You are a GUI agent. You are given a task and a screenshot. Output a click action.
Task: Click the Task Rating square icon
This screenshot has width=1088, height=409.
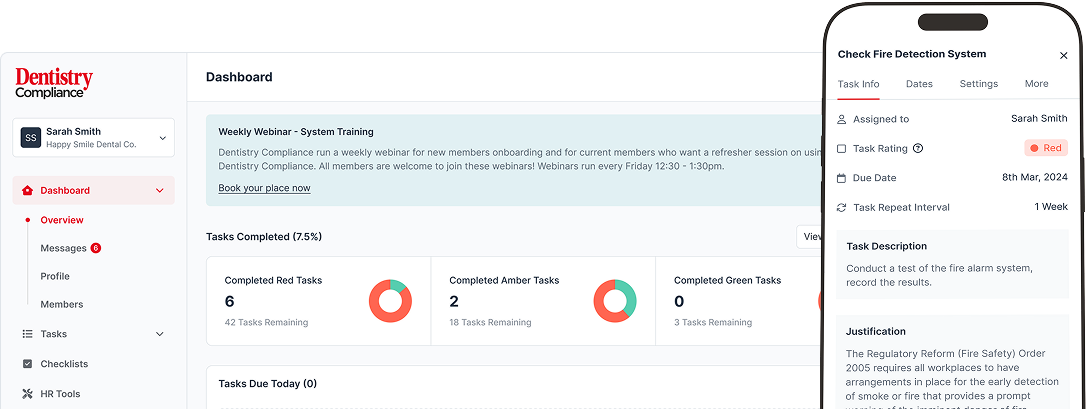(x=842, y=149)
